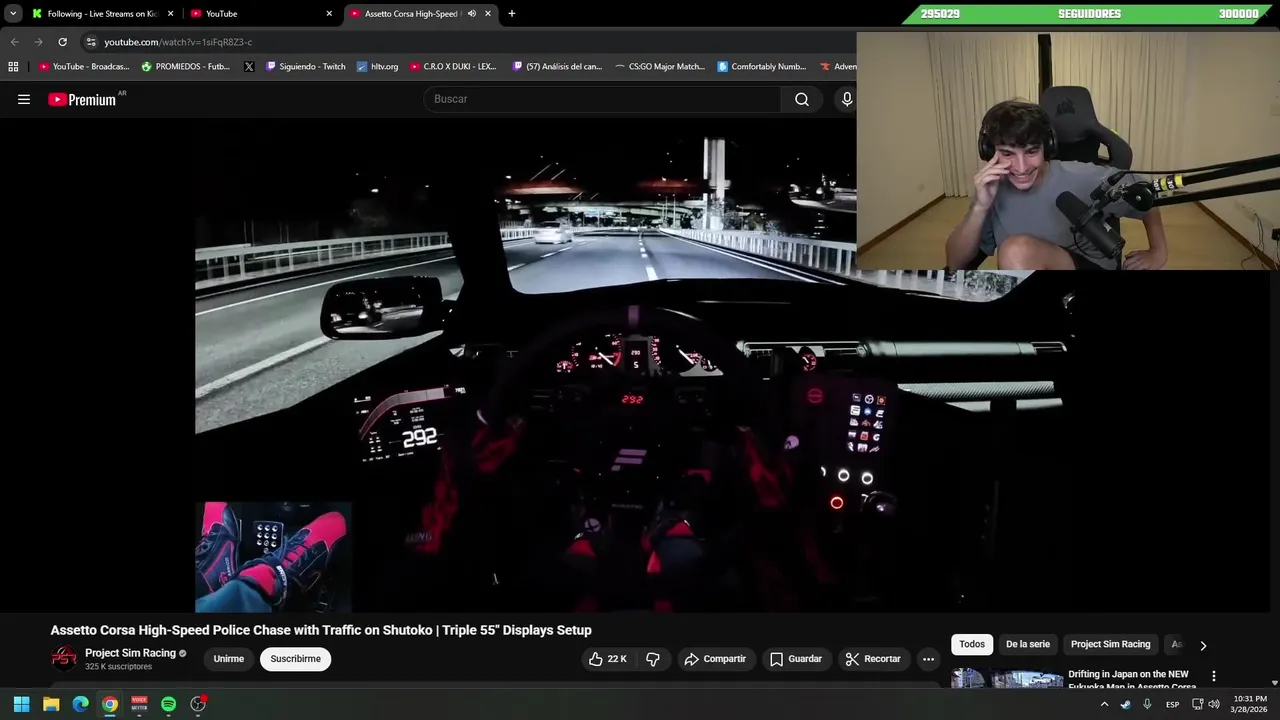Screen dimensions: 1280x720
Task: Go to YouTube Premium home logo
Action: tap(82, 99)
